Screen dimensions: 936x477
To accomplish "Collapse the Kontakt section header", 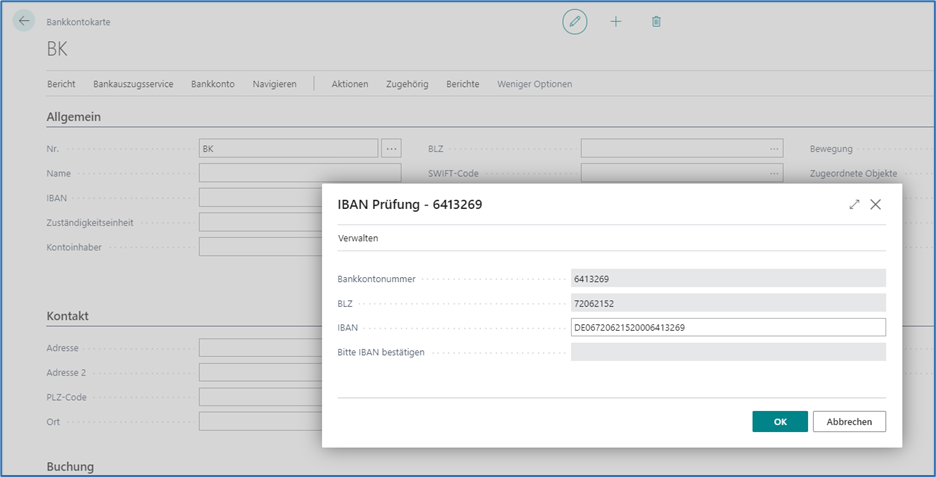I will [x=68, y=316].
